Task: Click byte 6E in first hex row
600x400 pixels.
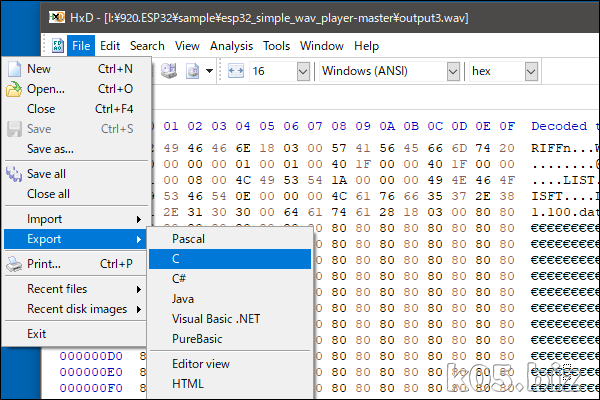Action: 243,148
